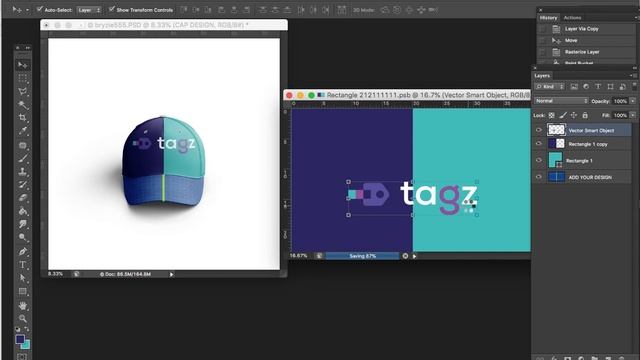Click the pixel layer filter icon
Image resolution: width=640 pixels, height=360 pixels.
pyautogui.click(x=574, y=87)
